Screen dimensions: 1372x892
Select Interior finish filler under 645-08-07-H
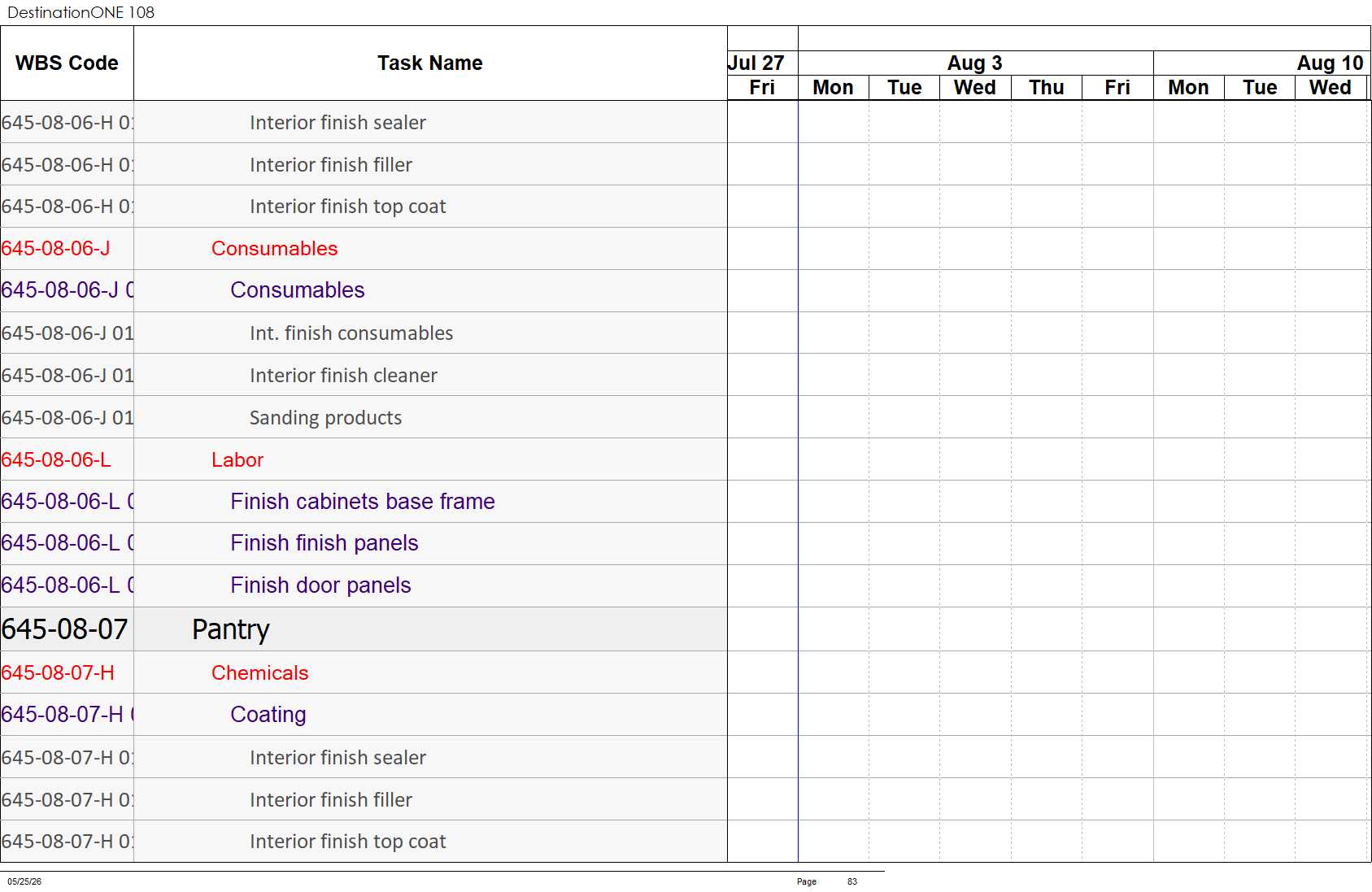pos(331,800)
